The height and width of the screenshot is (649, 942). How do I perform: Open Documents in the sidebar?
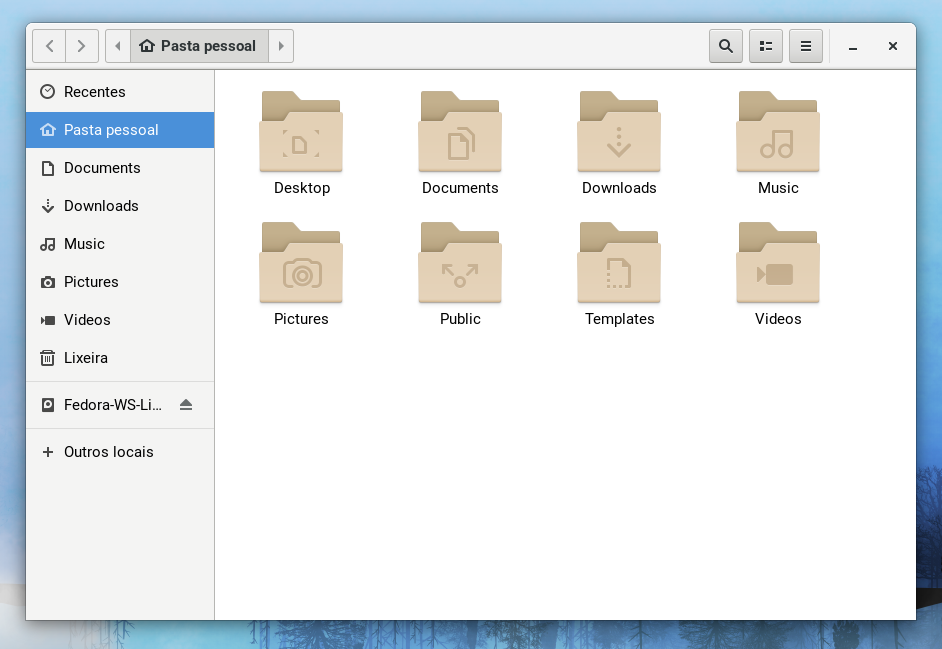pyautogui.click(x=120, y=168)
